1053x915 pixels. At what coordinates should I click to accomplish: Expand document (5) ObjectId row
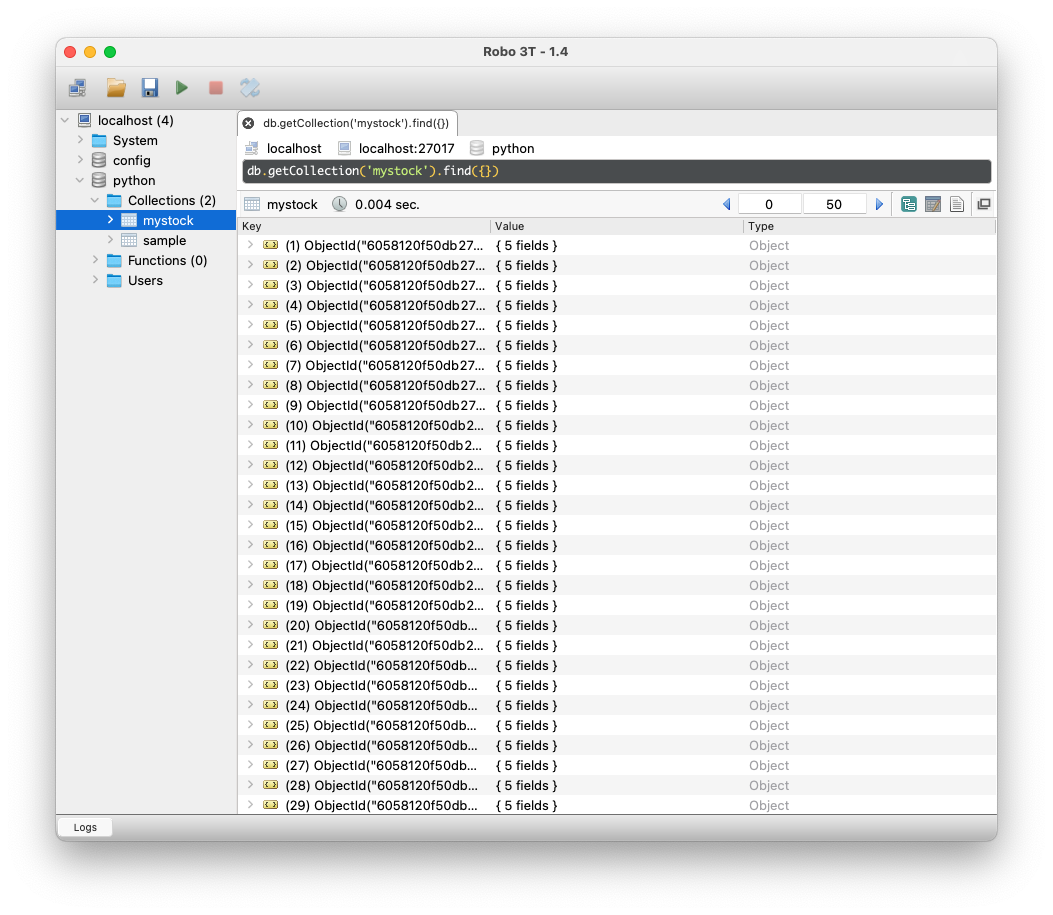(250, 325)
